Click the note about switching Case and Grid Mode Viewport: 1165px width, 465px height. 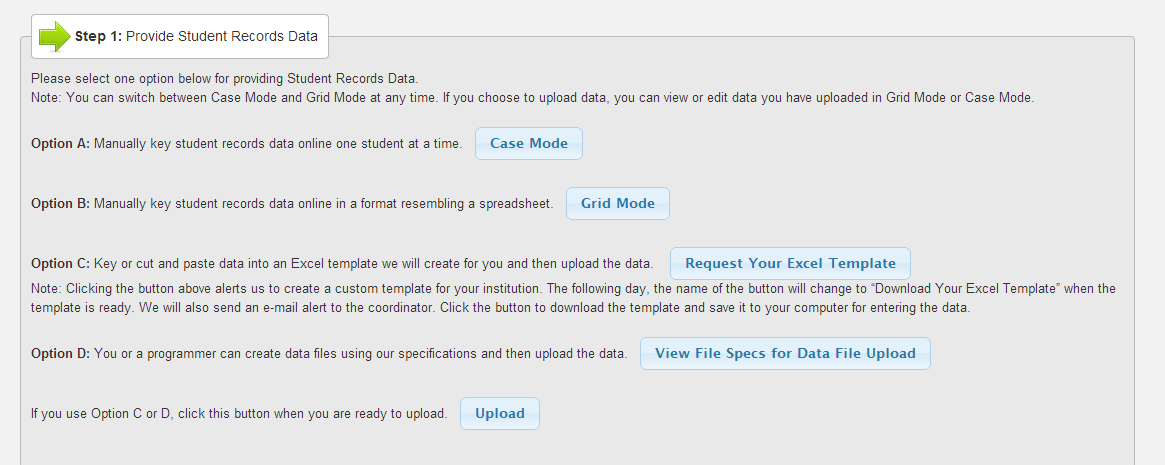(532, 98)
